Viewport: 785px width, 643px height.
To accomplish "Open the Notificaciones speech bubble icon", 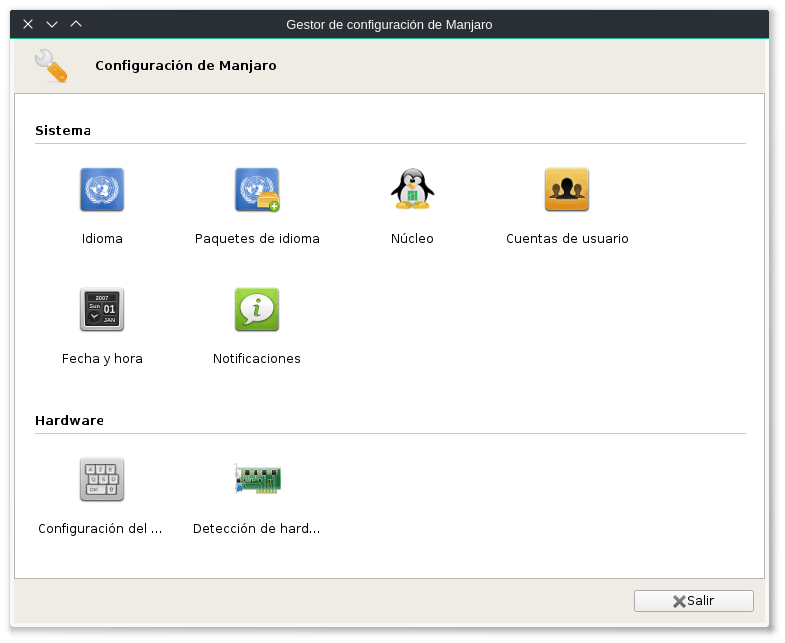I will pos(257,309).
